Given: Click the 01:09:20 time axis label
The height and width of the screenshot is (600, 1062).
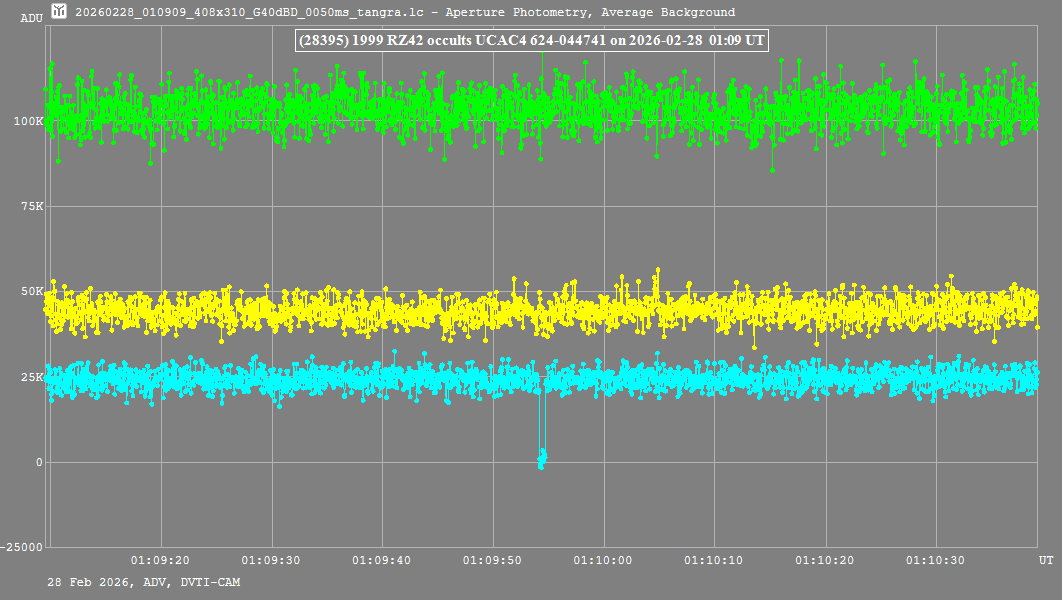Looking at the screenshot, I should (x=160, y=561).
